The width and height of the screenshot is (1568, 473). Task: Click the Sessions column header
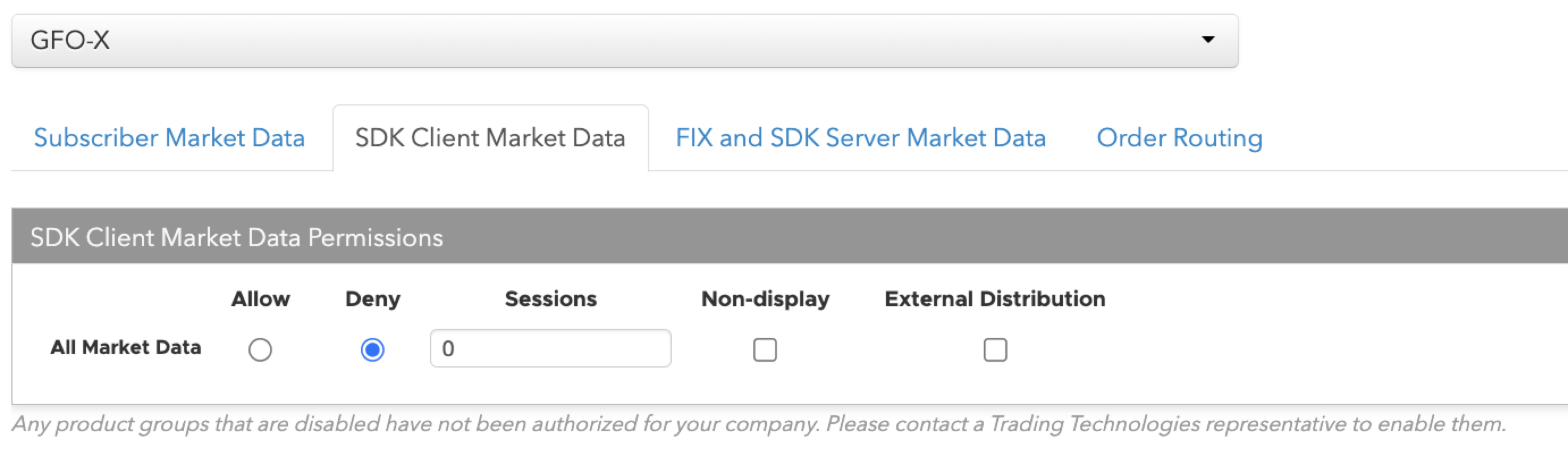click(x=550, y=299)
